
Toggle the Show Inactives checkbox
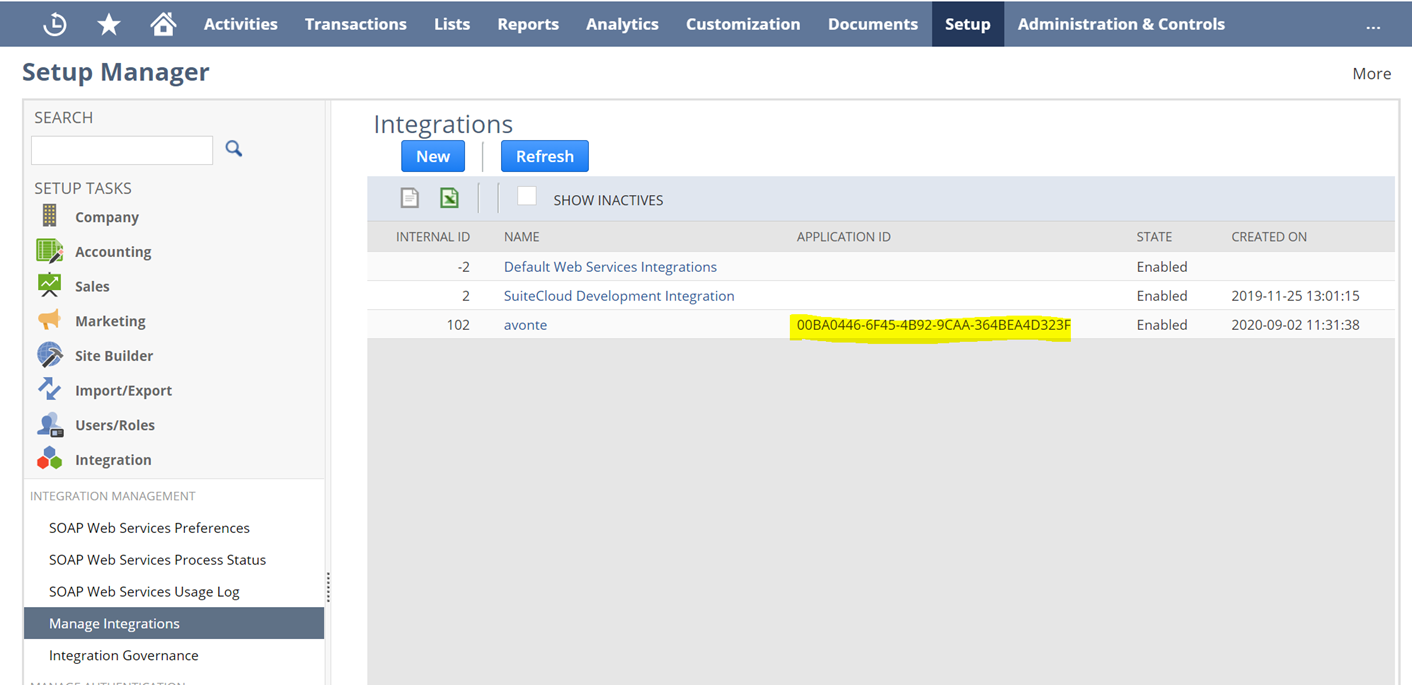[527, 196]
